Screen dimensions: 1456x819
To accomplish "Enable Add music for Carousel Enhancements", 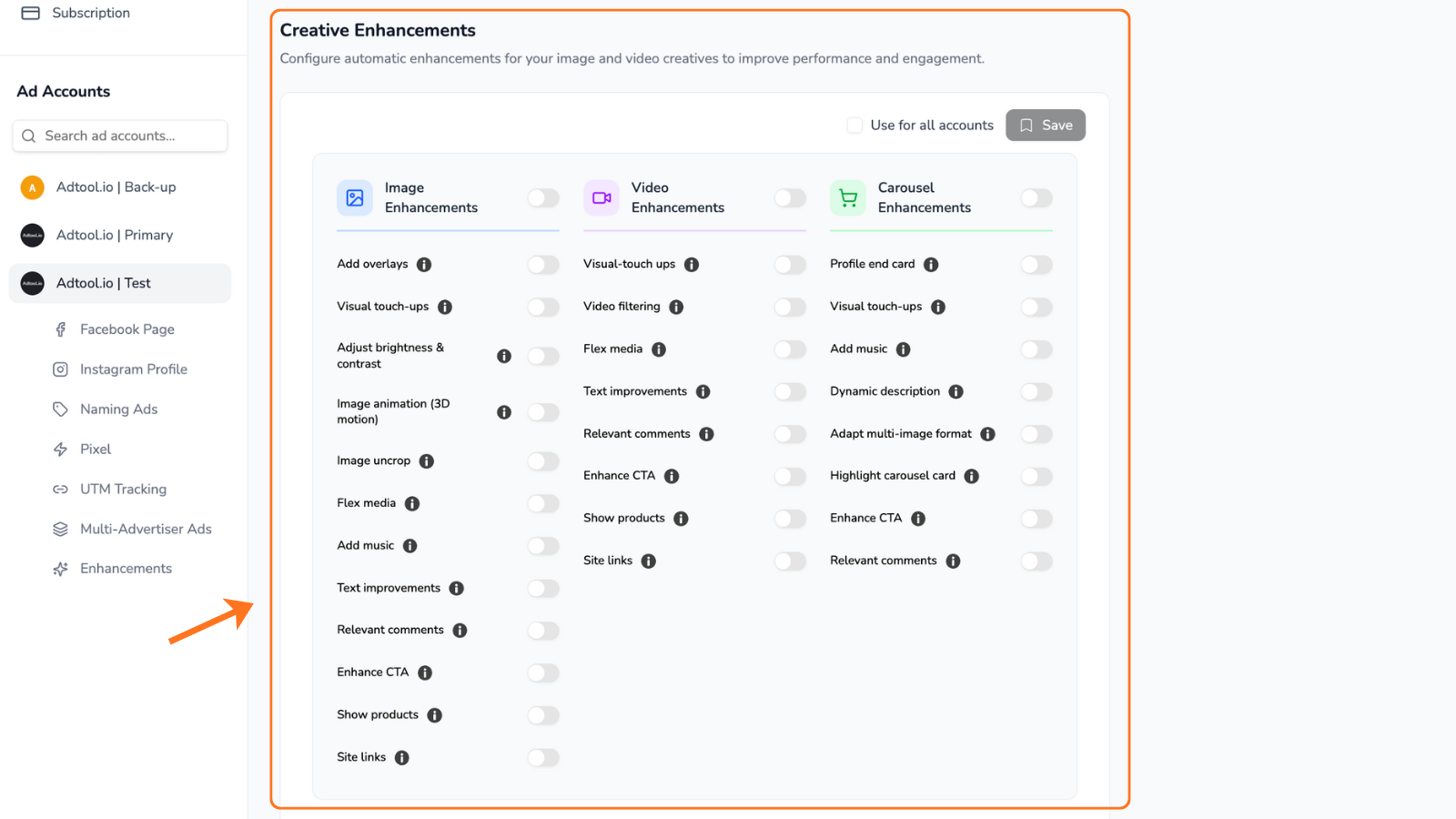I will point(1036,349).
